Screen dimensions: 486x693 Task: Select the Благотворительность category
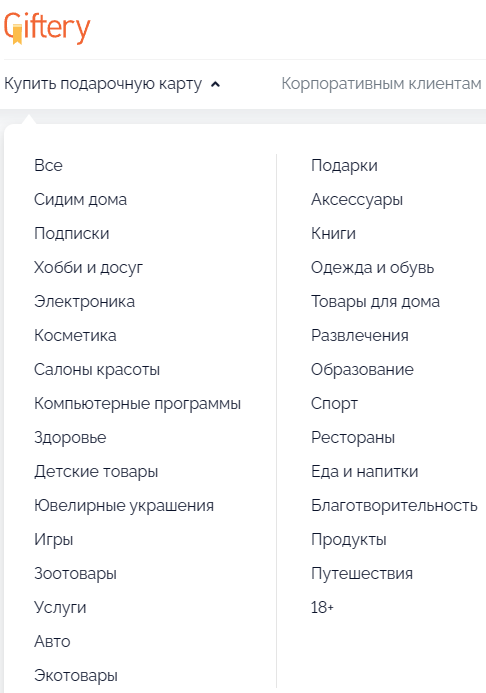pos(394,506)
